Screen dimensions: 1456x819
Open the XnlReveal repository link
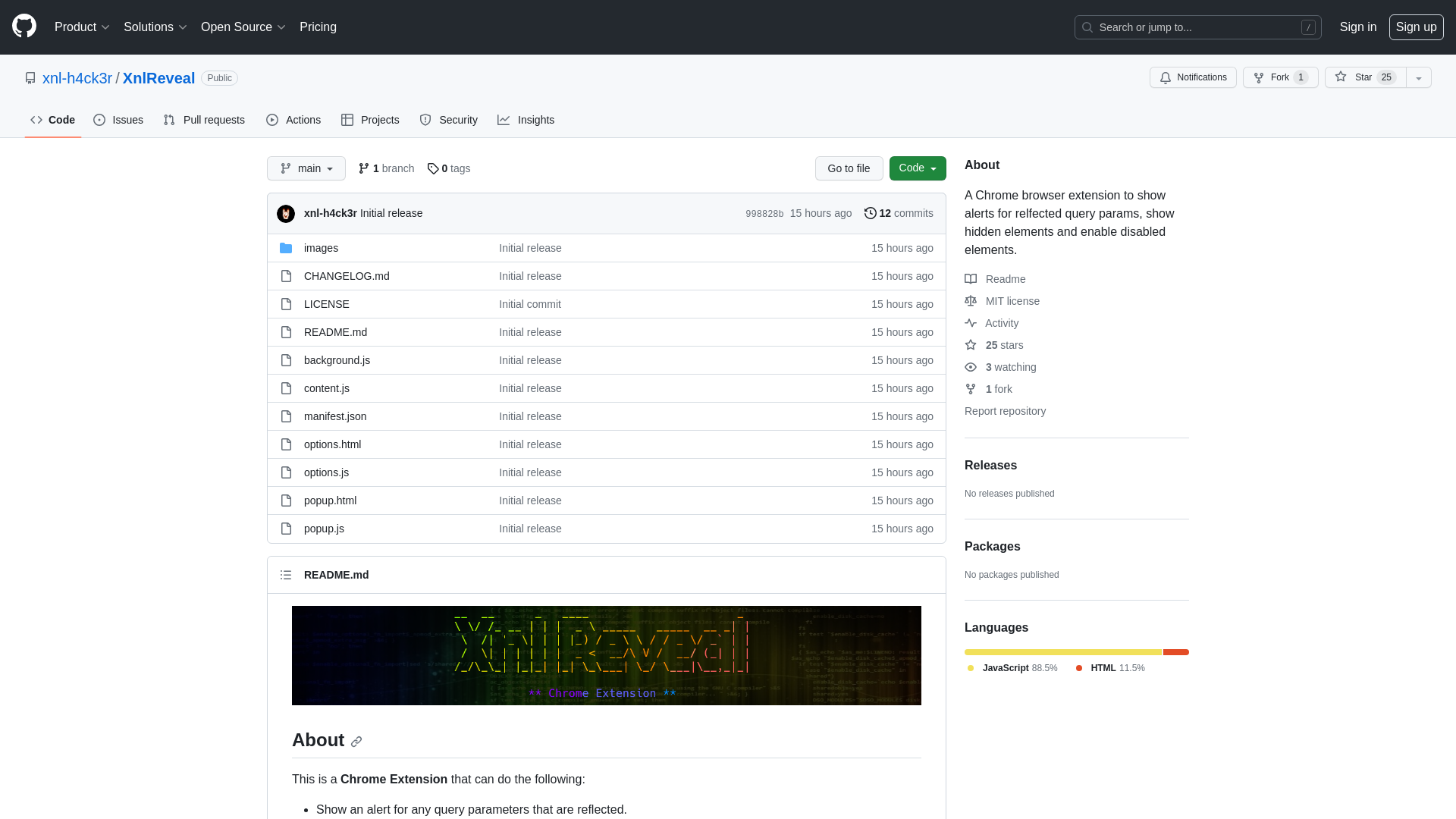point(158,78)
